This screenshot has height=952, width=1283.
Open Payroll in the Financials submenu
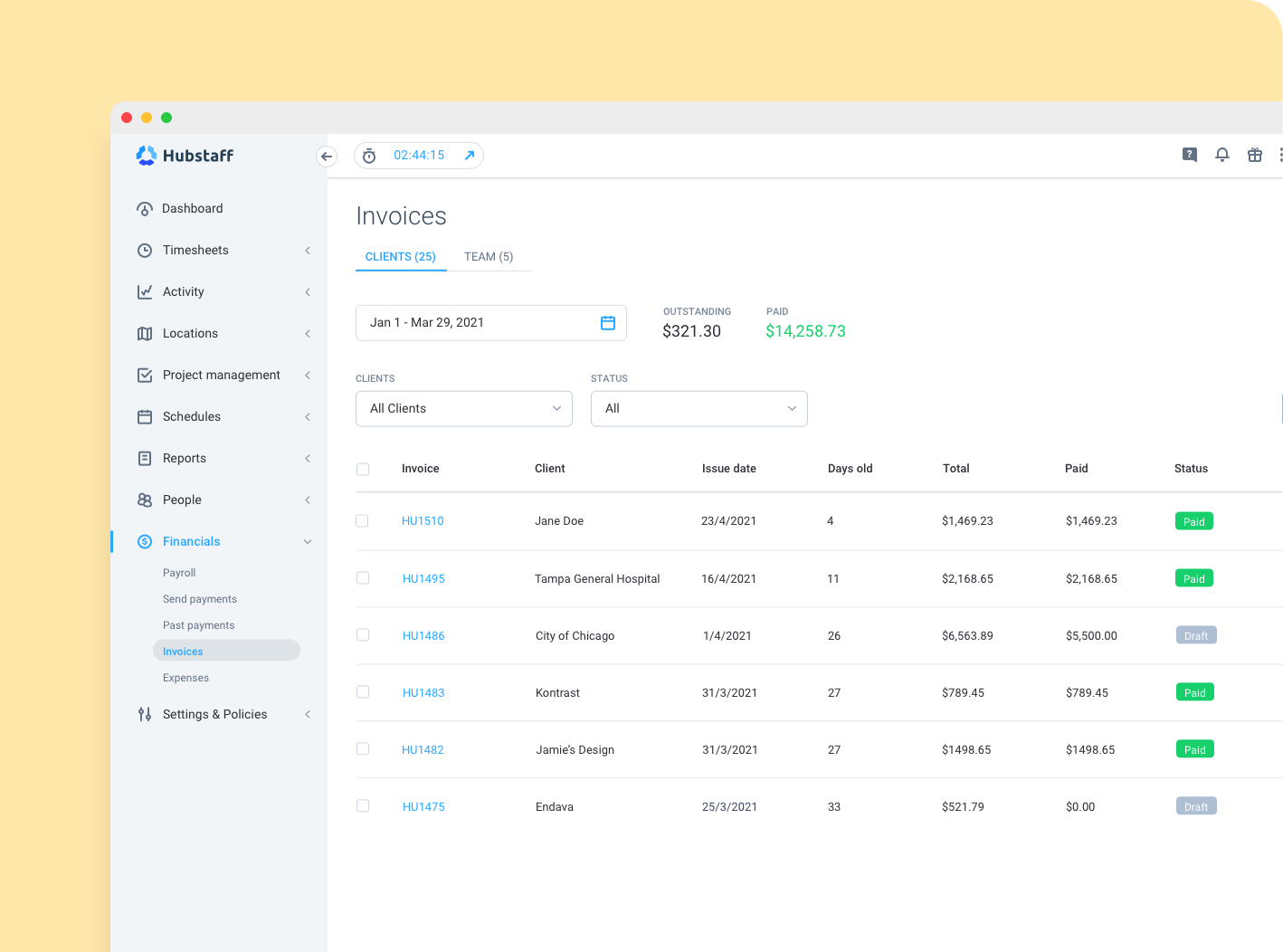(179, 573)
